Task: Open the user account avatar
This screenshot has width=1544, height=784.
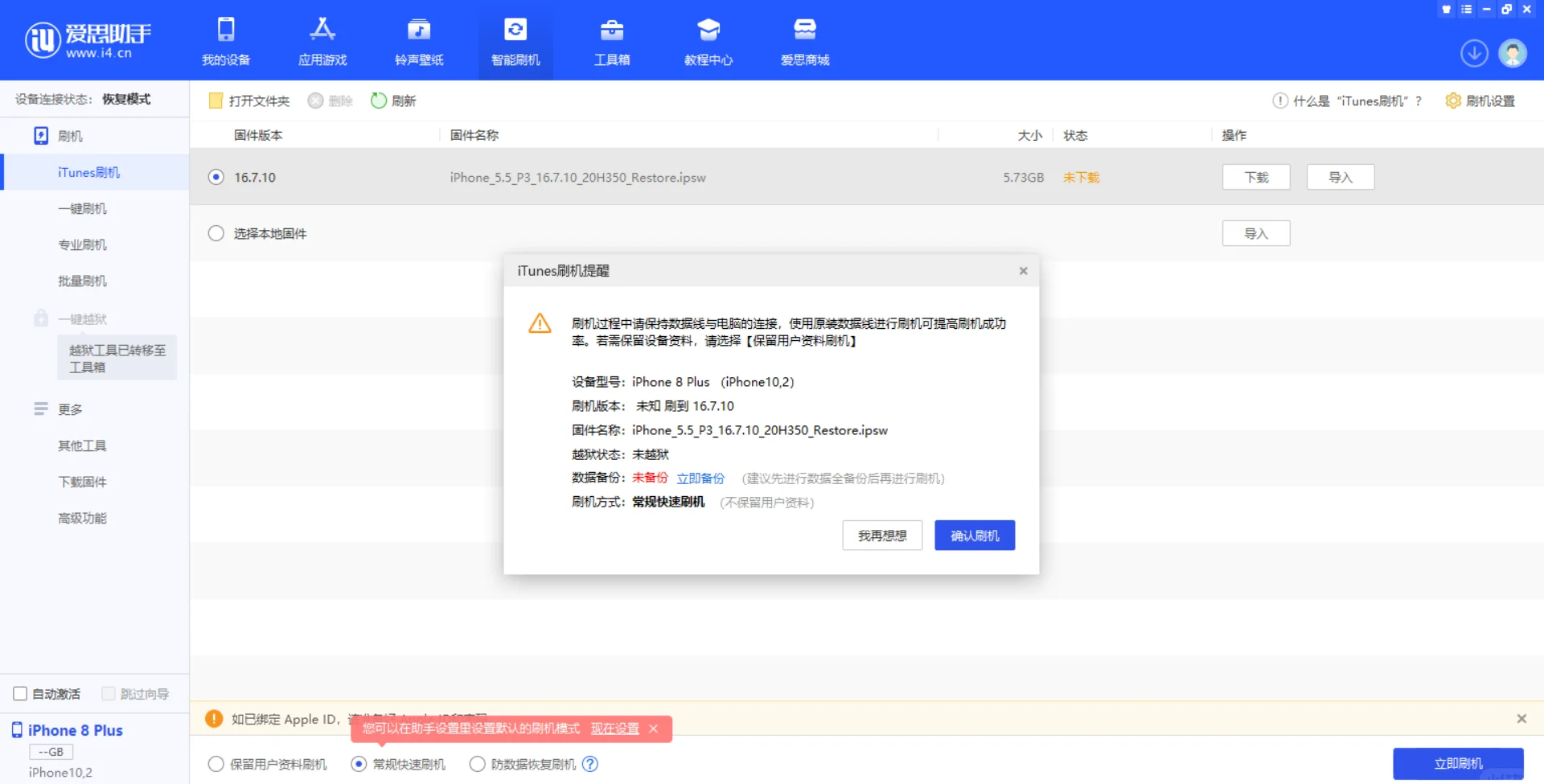Action: tap(1513, 54)
